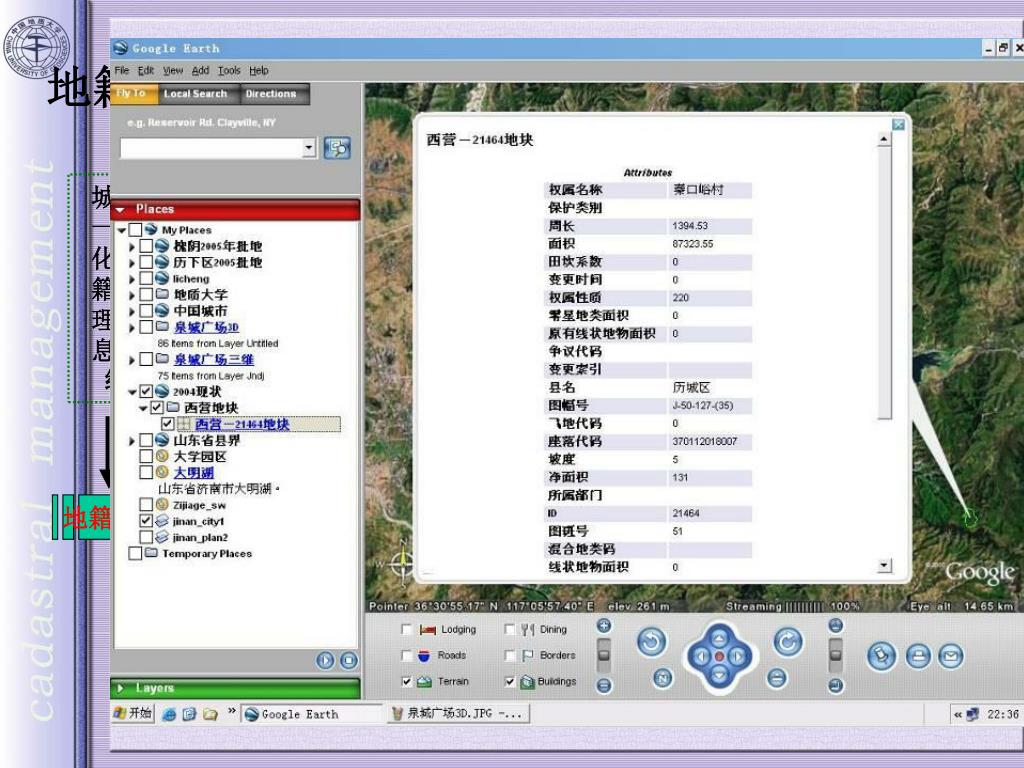Click the balloon scroll down arrow
Image resolution: width=1024 pixels, height=768 pixels.
pos(884,565)
